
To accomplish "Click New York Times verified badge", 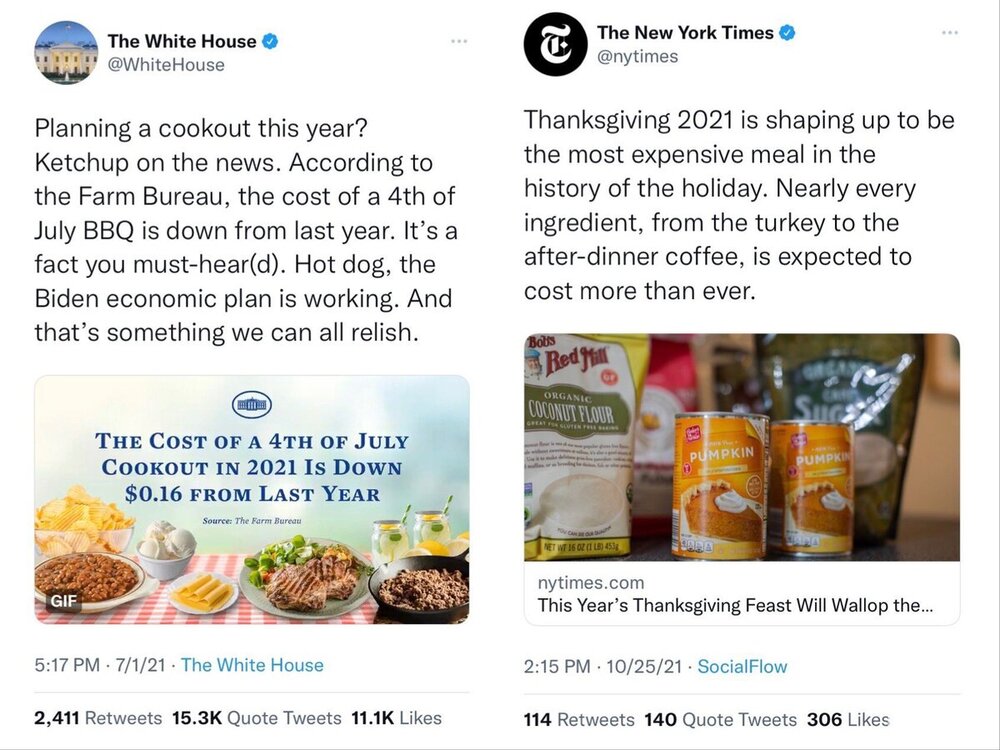I will 789,33.
